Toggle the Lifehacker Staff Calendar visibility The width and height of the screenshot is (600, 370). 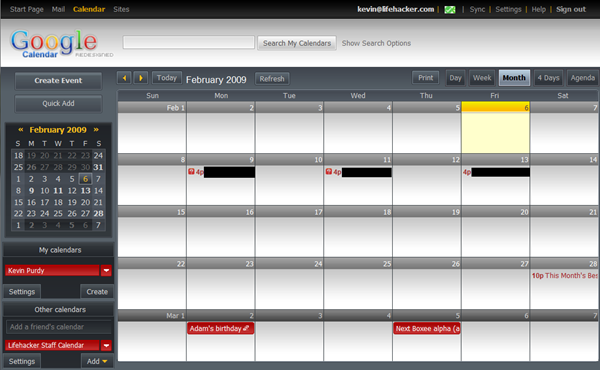point(52,345)
